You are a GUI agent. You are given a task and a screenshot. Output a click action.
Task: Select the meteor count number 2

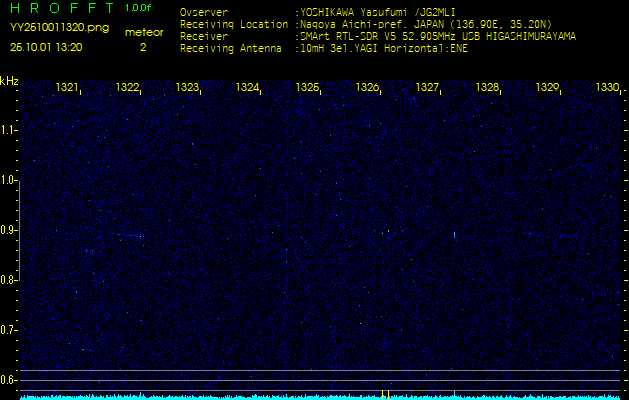(143, 47)
